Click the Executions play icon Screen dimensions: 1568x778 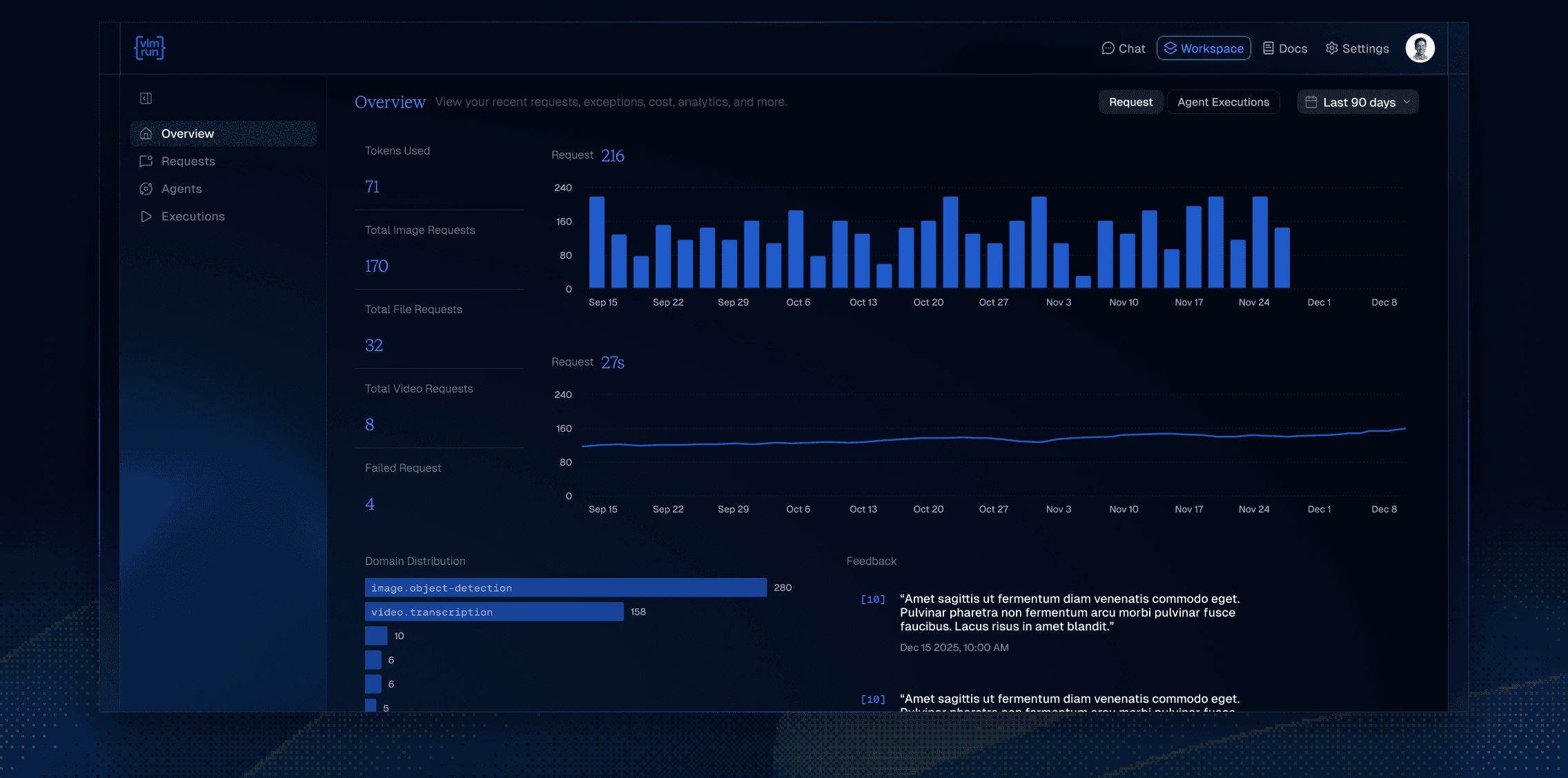pyautogui.click(x=146, y=217)
